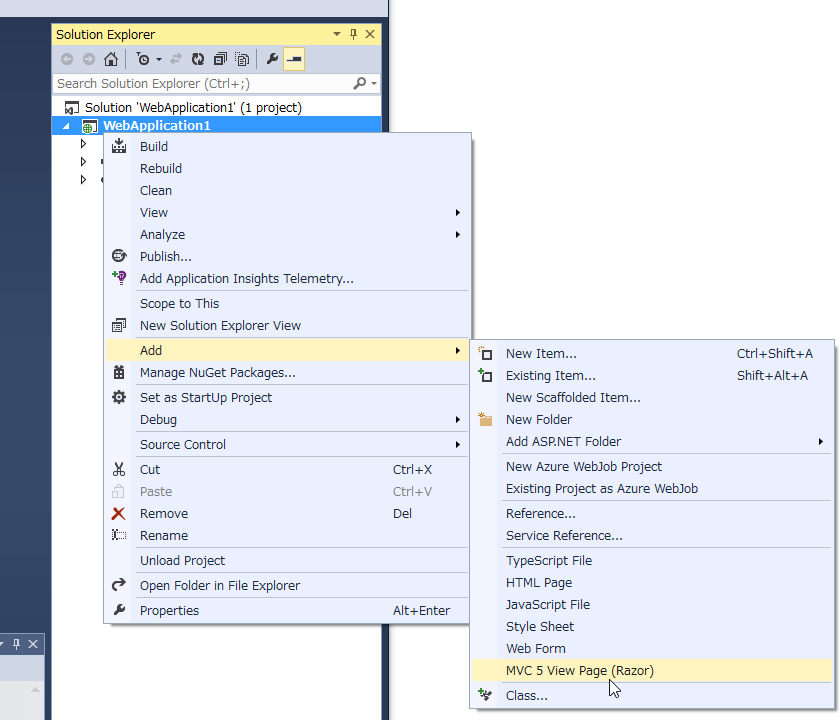Select MVC 5 View Page (Razor)
Image resolution: width=840 pixels, height=720 pixels.
pos(652,670)
